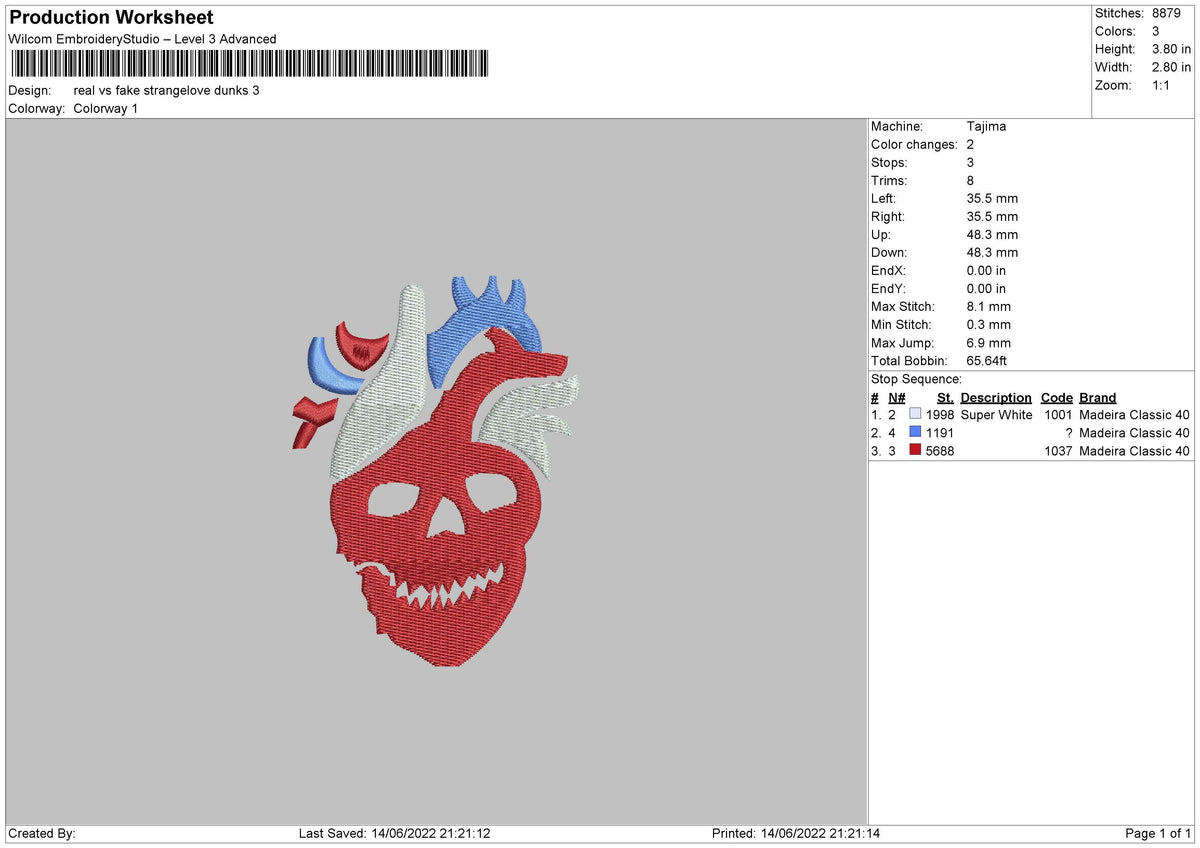
Task: Click the 'Description' column header
Action: pos(996,397)
